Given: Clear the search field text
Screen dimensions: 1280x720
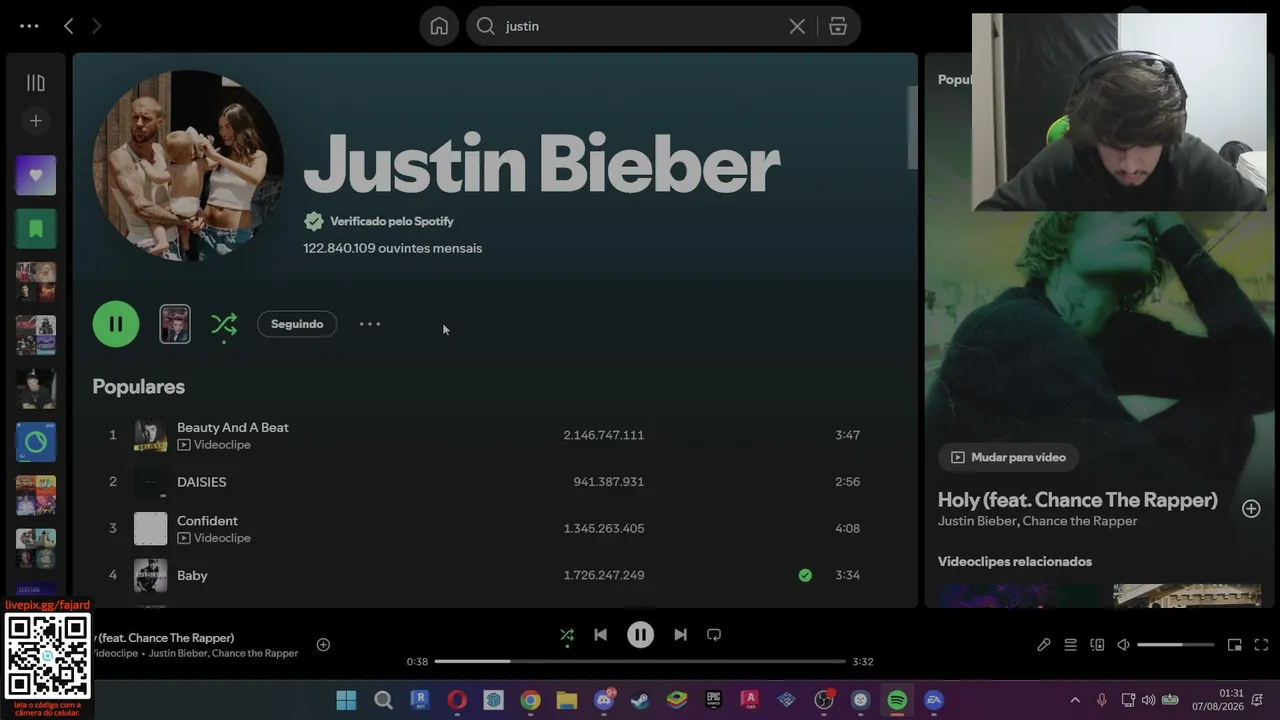Looking at the screenshot, I should (x=797, y=26).
